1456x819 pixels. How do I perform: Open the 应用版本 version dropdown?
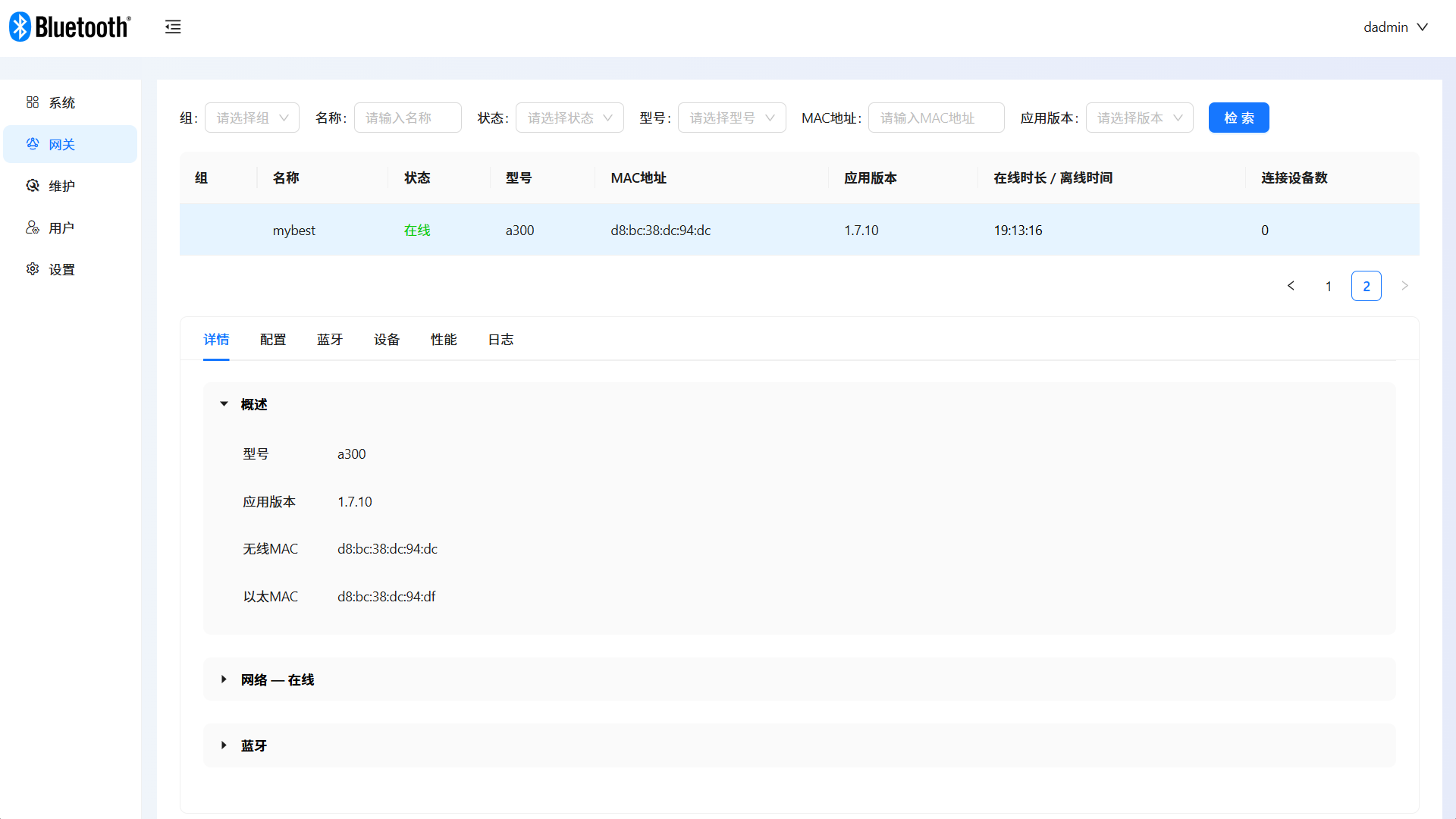tap(1139, 118)
